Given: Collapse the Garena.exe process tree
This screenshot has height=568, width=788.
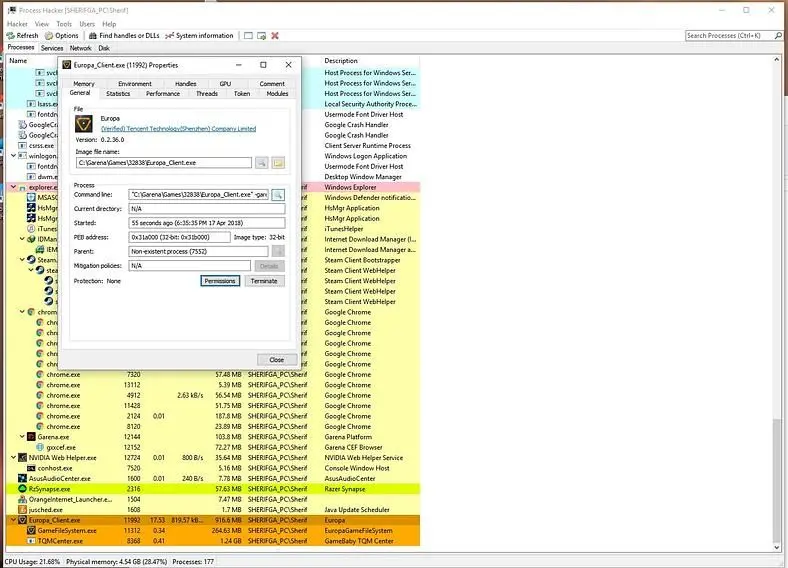Looking at the screenshot, I should pyautogui.click(x=22, y=437).
